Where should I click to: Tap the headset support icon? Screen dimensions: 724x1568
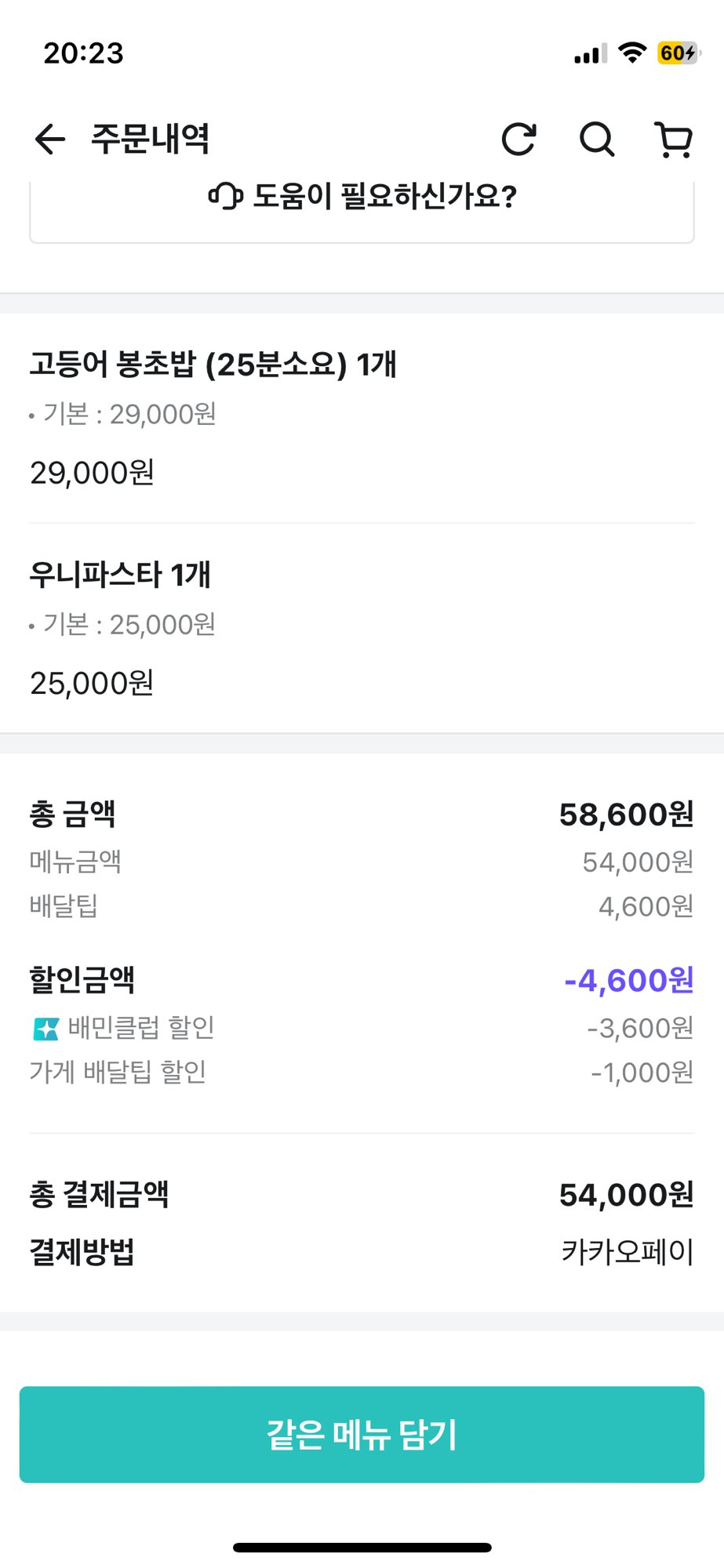225,196
